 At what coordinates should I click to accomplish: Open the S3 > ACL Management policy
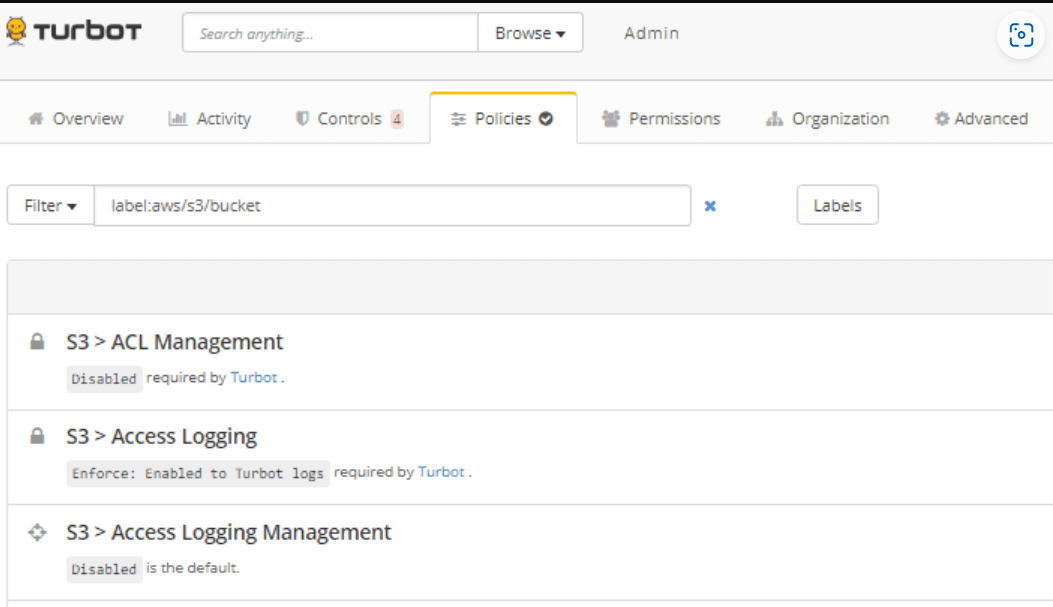pos(175,342)
